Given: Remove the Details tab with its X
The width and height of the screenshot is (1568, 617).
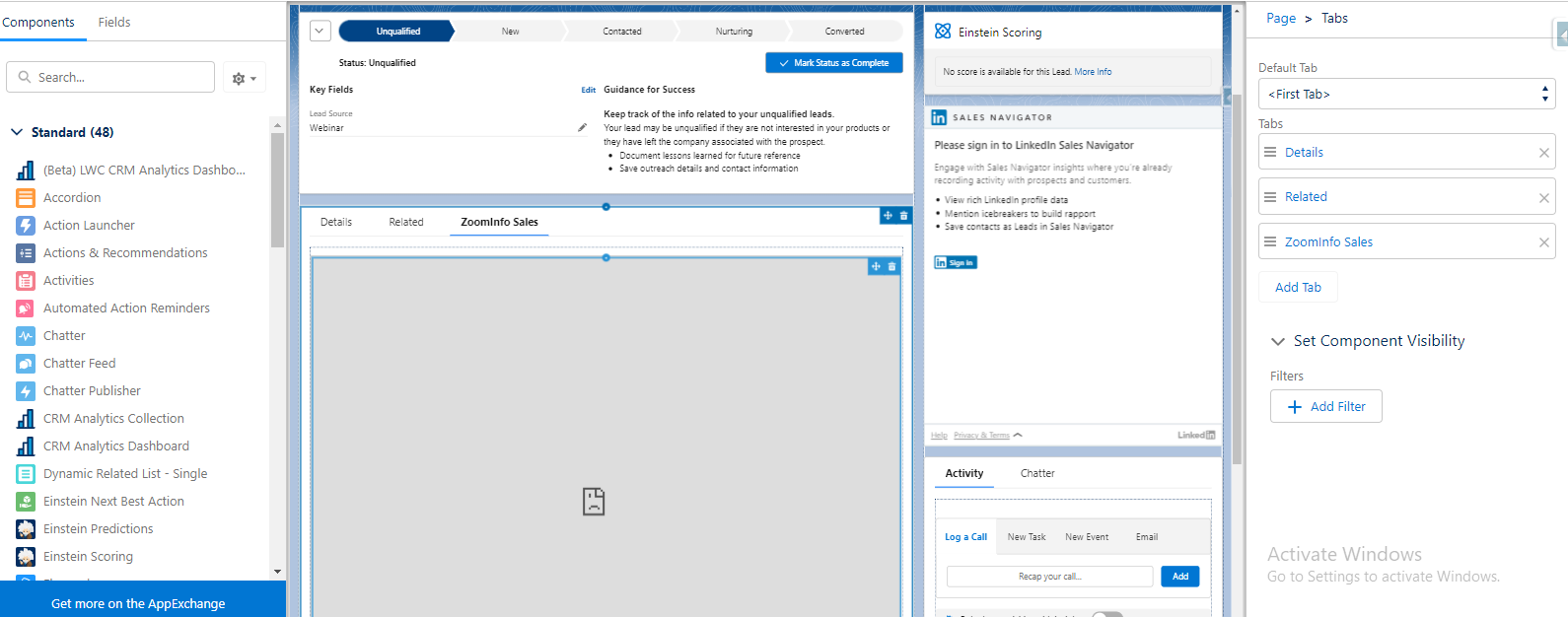Looking at the screenshot, I should pyautogui.click(x=1544, y=153).
